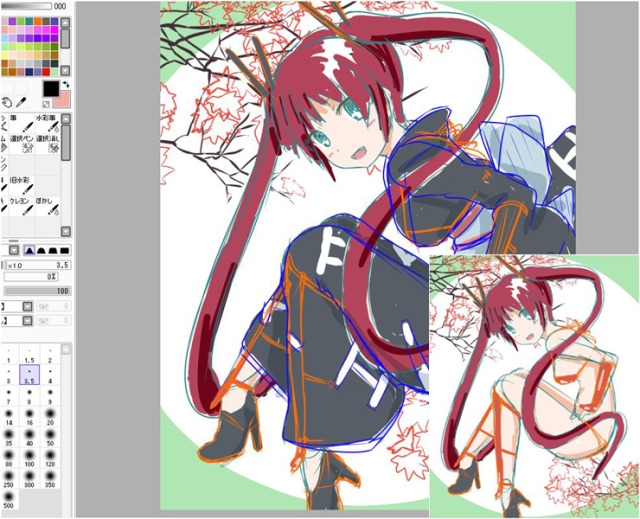
Task: Click the black foreground color box
Action: 49,91
